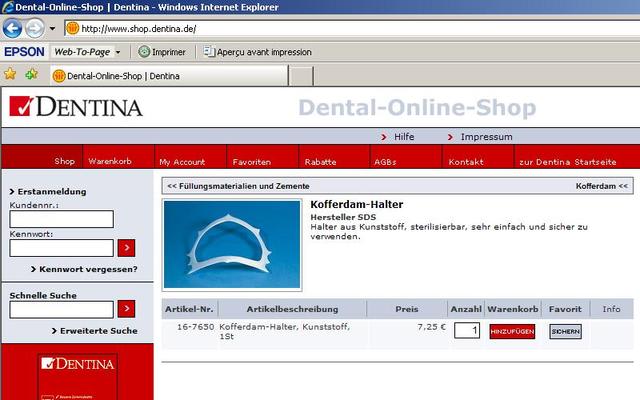The height and width of the screenshot is (400, 640).
Task: Go to the Shop menu item
Action: click(64, 161)
